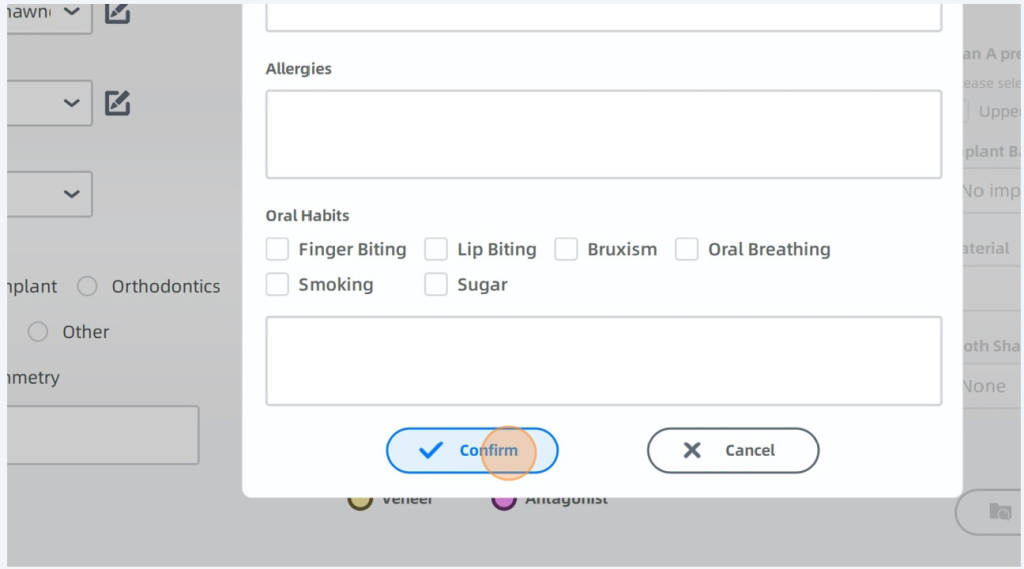Click the second edit pencil icon
Image resolution: width=1024 pixels, height=569 pixels.
[x=118, y=103]
